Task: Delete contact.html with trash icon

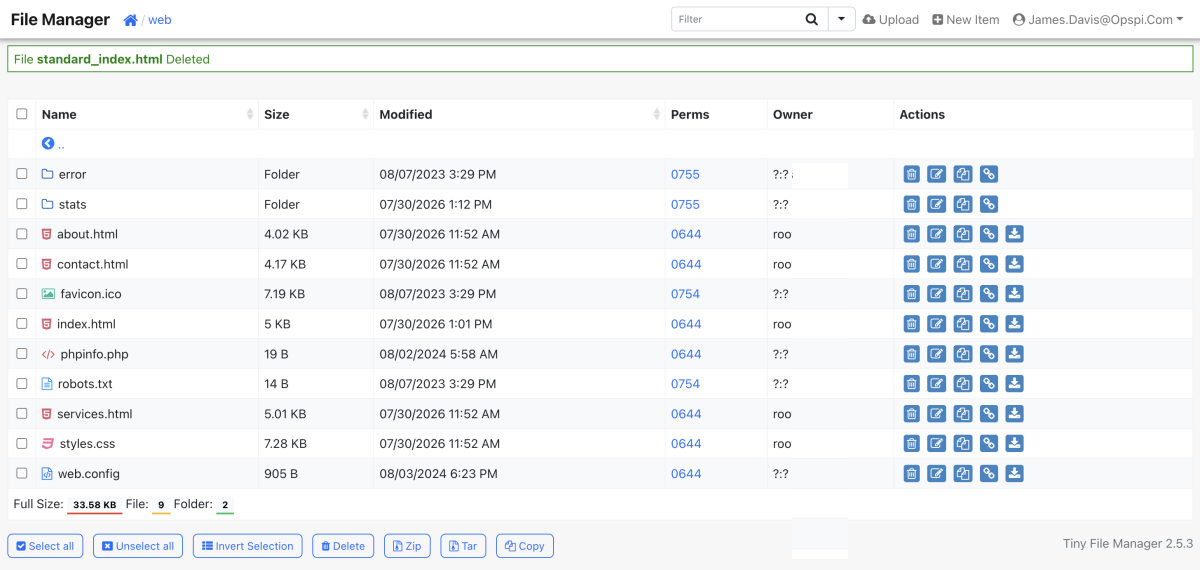Action: click(x=911, y=264)
